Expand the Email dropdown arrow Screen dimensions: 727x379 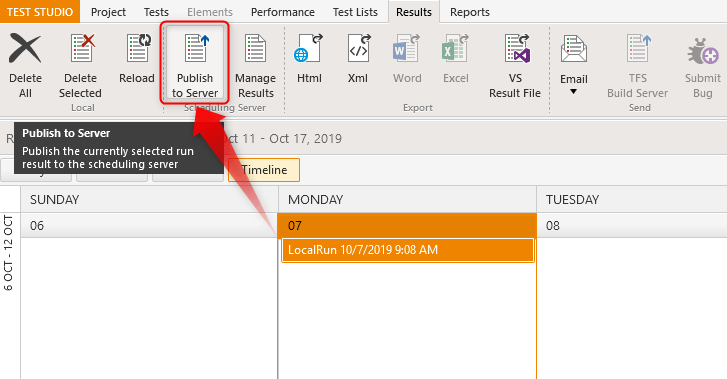(x=574, y=92)
